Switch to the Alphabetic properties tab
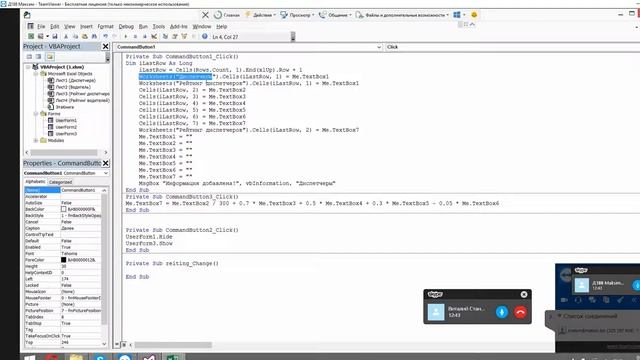Viewport: 640px width, 360px height. [x=36, y=182]
